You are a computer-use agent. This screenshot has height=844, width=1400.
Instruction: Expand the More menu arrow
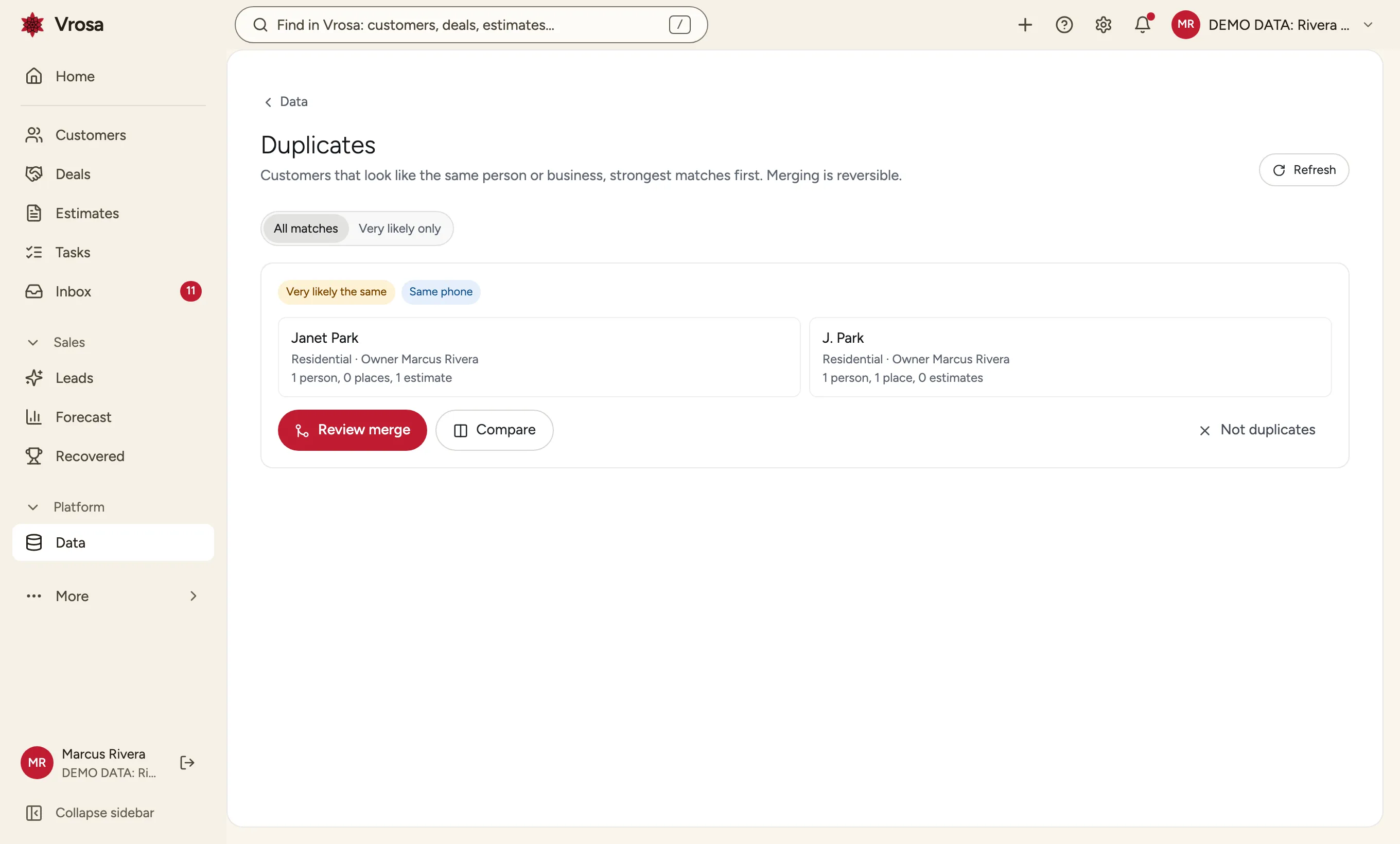(193, 596)
